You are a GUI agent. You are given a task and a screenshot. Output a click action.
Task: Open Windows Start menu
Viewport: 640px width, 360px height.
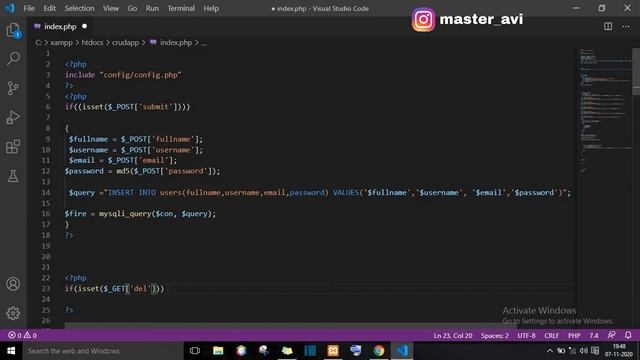pyautogui.click(x=11, y=351)
